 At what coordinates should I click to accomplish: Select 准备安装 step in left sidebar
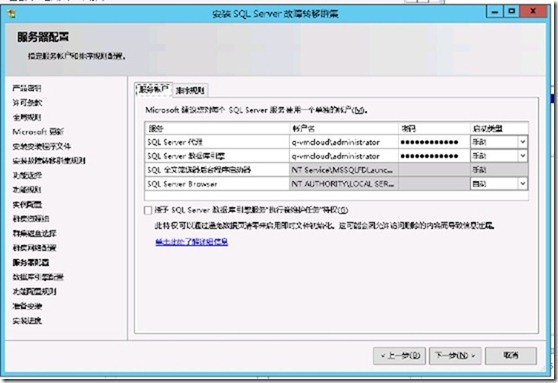[27, 306]
